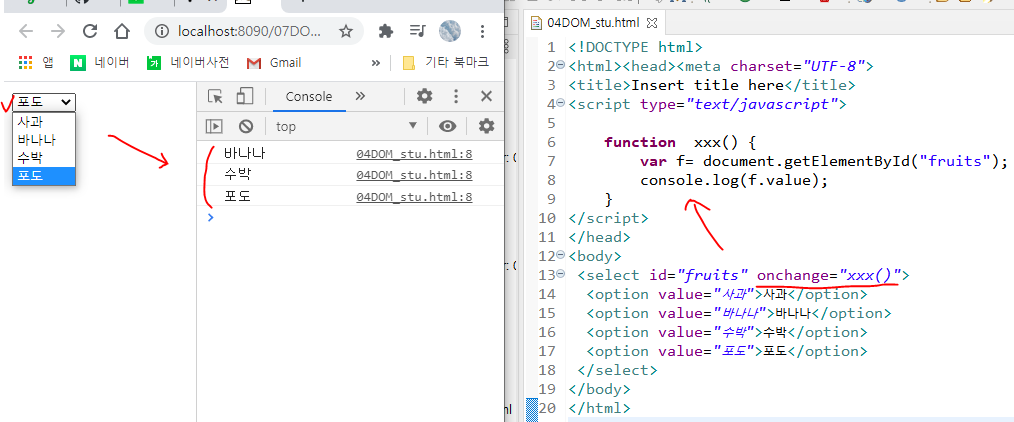Open DevTools settings gear
Image resolution: width=1014 pixels, height=422 pixels.
[424, 96]
